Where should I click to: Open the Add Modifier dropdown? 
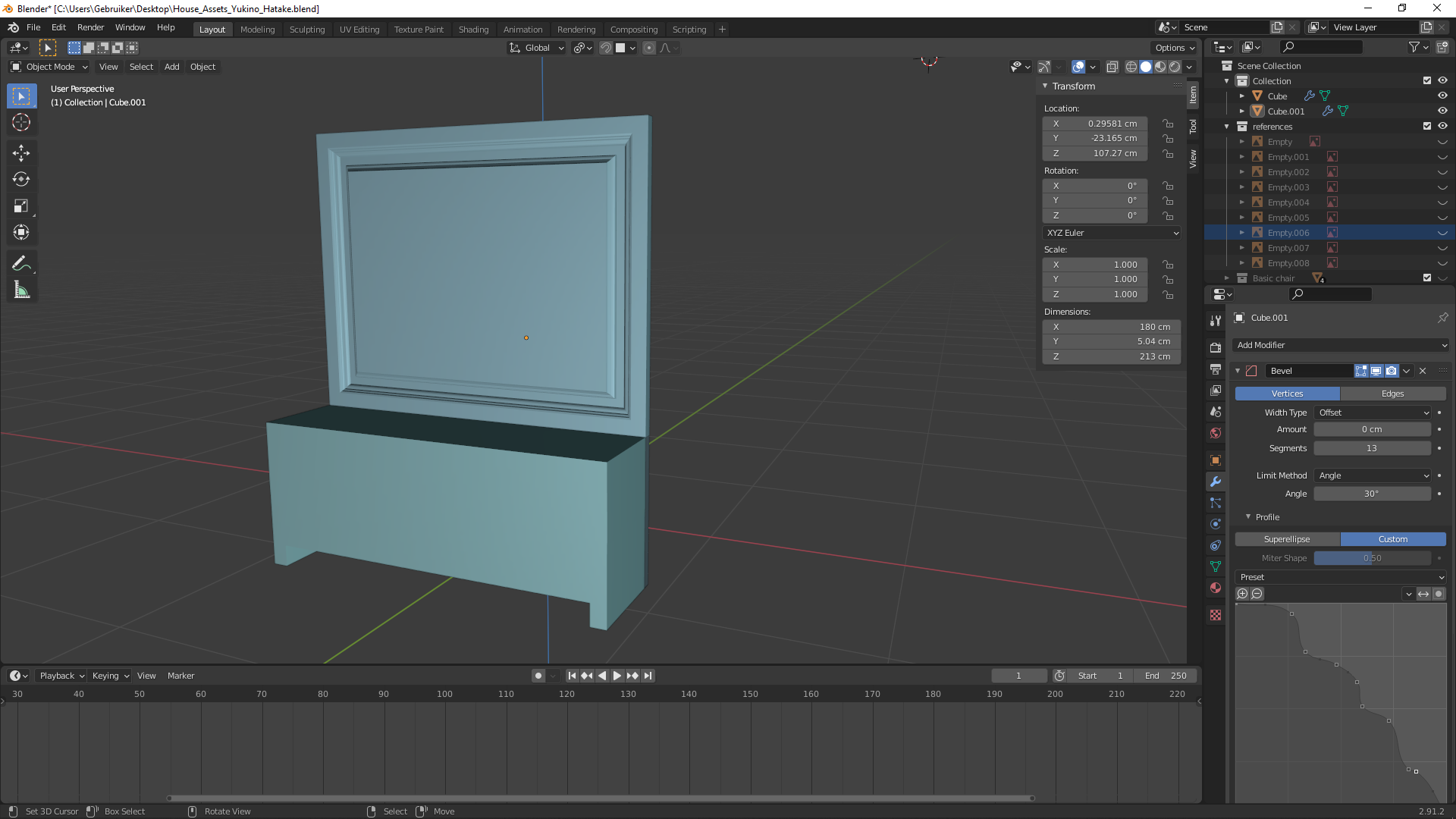pos(1340,345)
